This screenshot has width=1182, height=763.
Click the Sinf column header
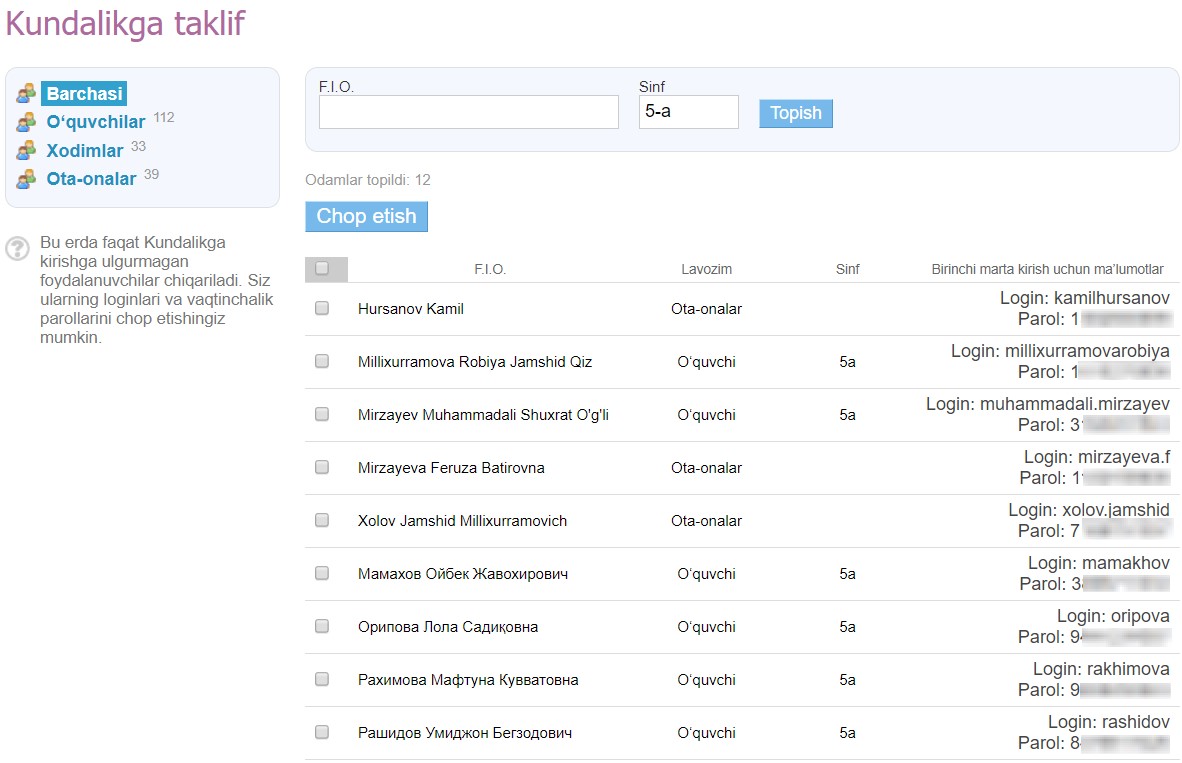pos(847,269)
